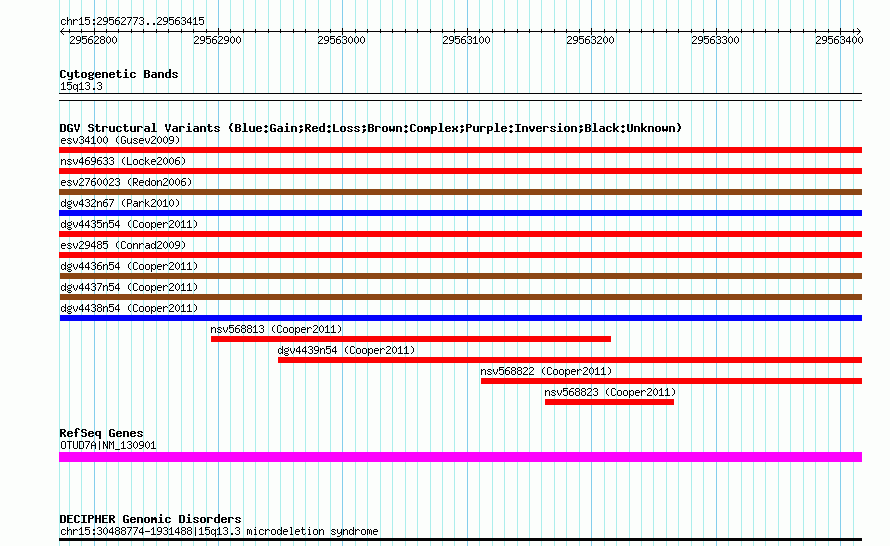Select the OTUD7A|NM_130901 gene label
The width and height of the screenshot is (890, 546).
[x=108, y=446]
